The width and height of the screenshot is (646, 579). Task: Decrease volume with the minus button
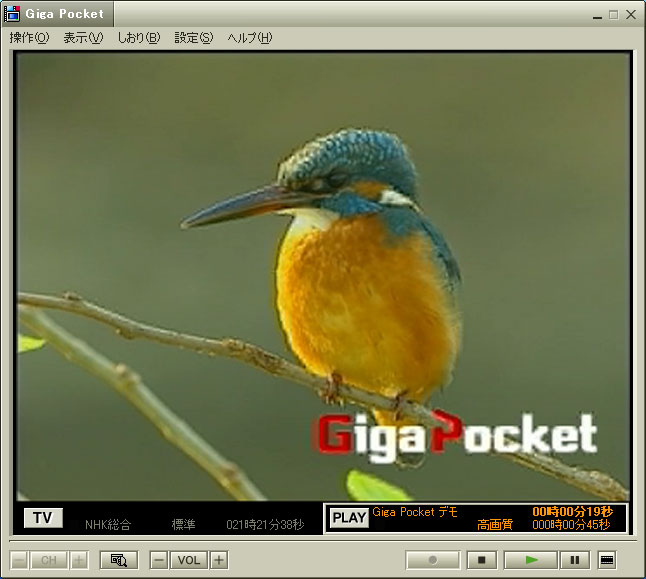[158, 560]
